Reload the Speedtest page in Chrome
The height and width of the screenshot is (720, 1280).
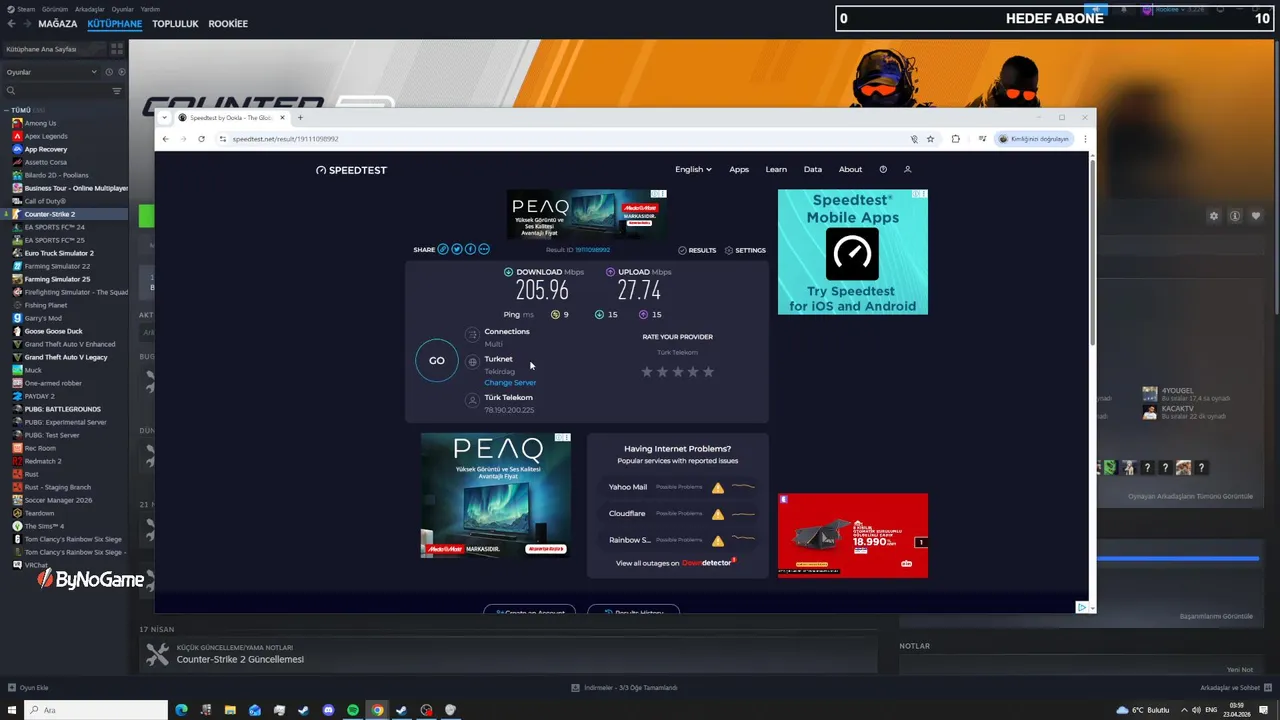[x=201, y=139]
